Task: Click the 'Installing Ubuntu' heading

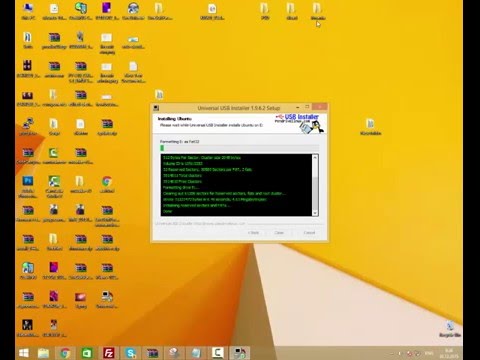Action: pyautogui.click(x=175, y=119)
